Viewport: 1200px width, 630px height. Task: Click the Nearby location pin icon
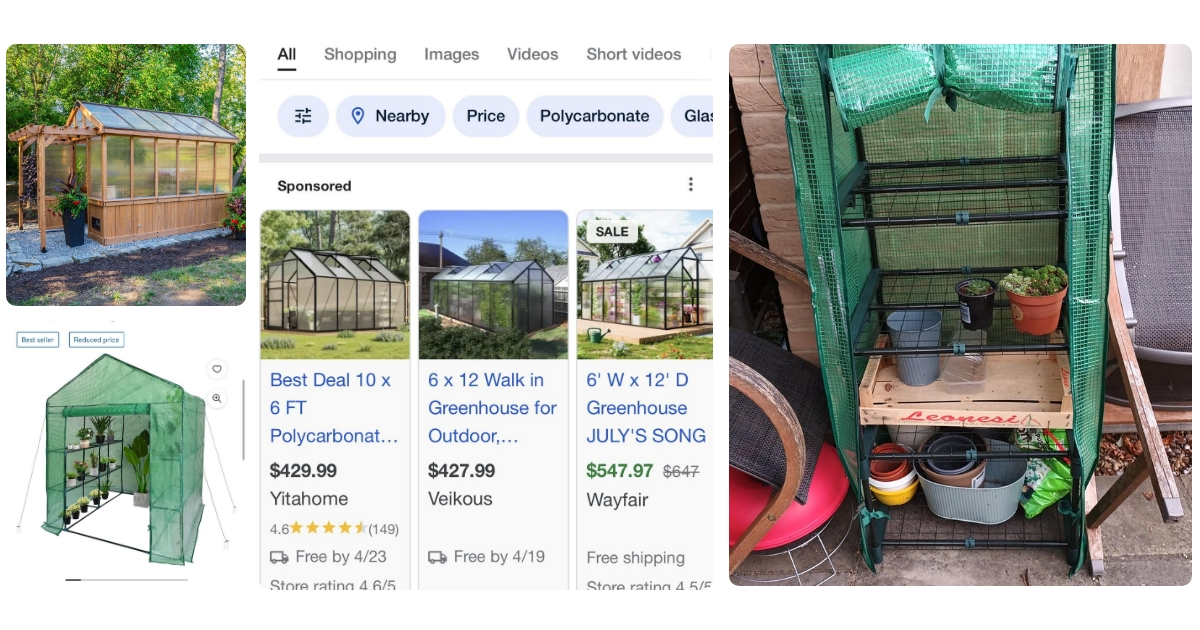[358, 116]
